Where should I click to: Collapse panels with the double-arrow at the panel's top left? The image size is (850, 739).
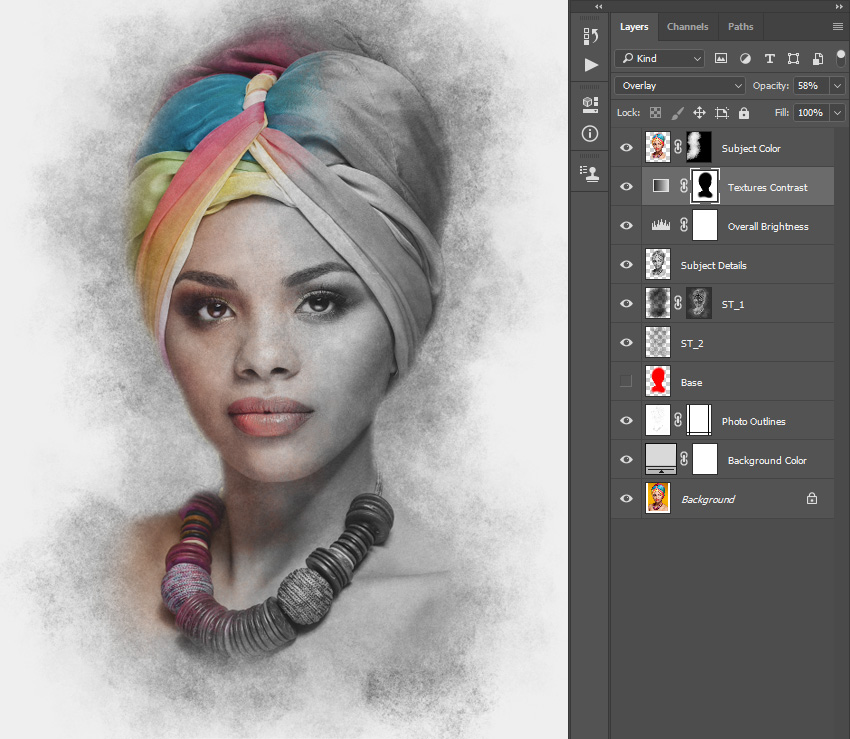coord(598,7)
